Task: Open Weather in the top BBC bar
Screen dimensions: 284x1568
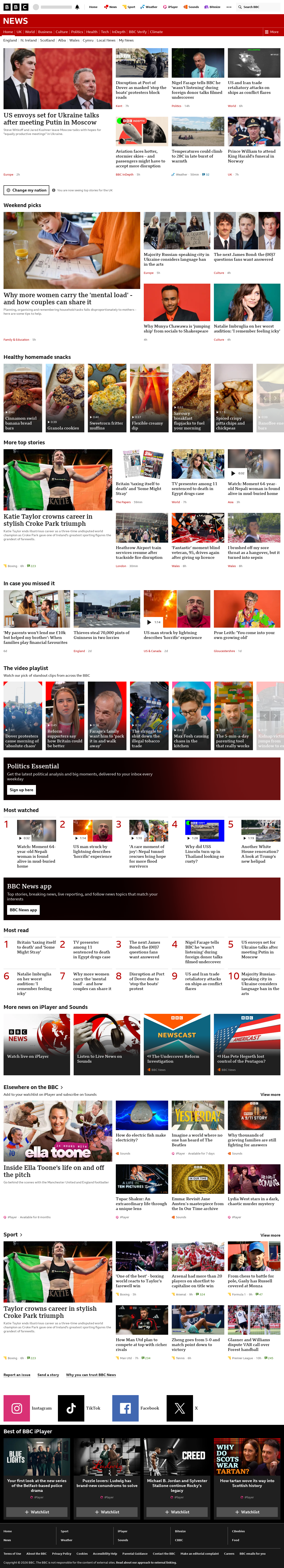Action: point(150,7)
